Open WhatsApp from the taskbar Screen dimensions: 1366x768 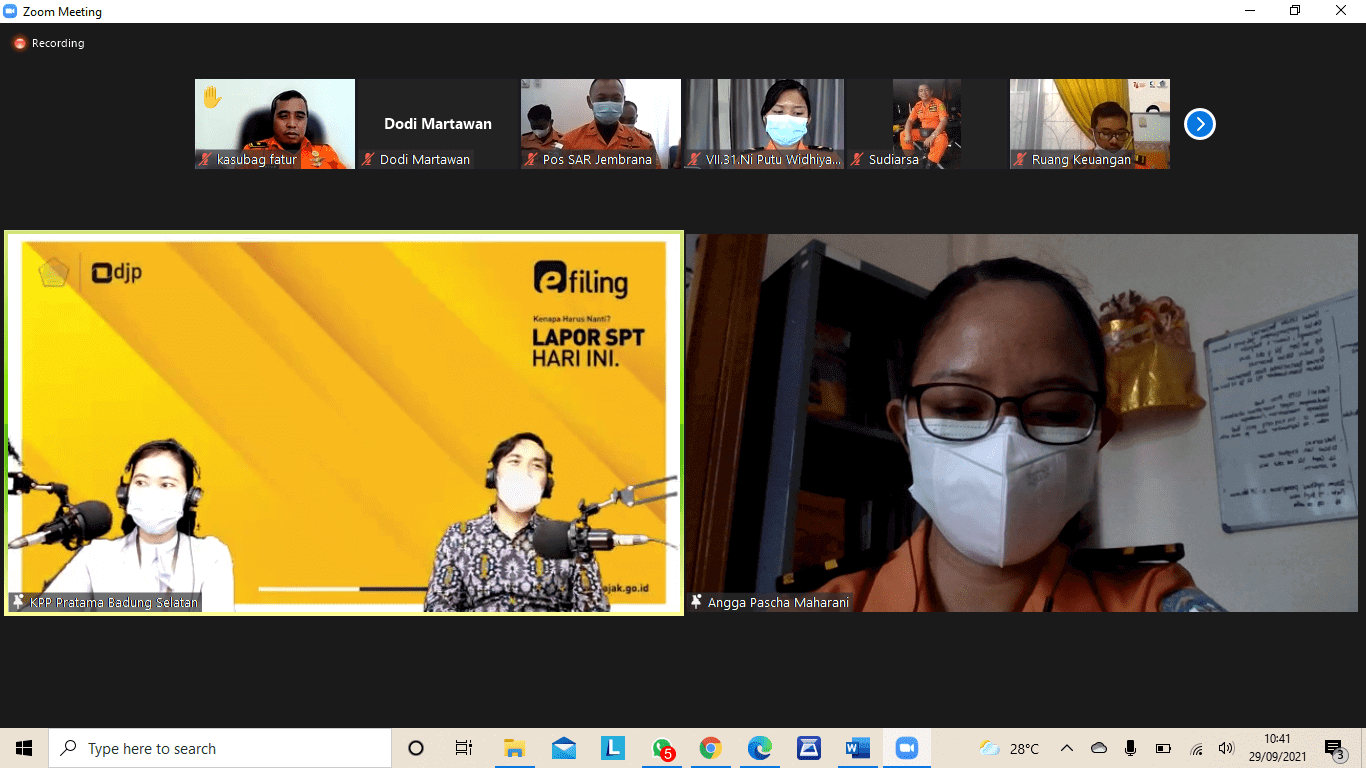click(x=662, y=748)
